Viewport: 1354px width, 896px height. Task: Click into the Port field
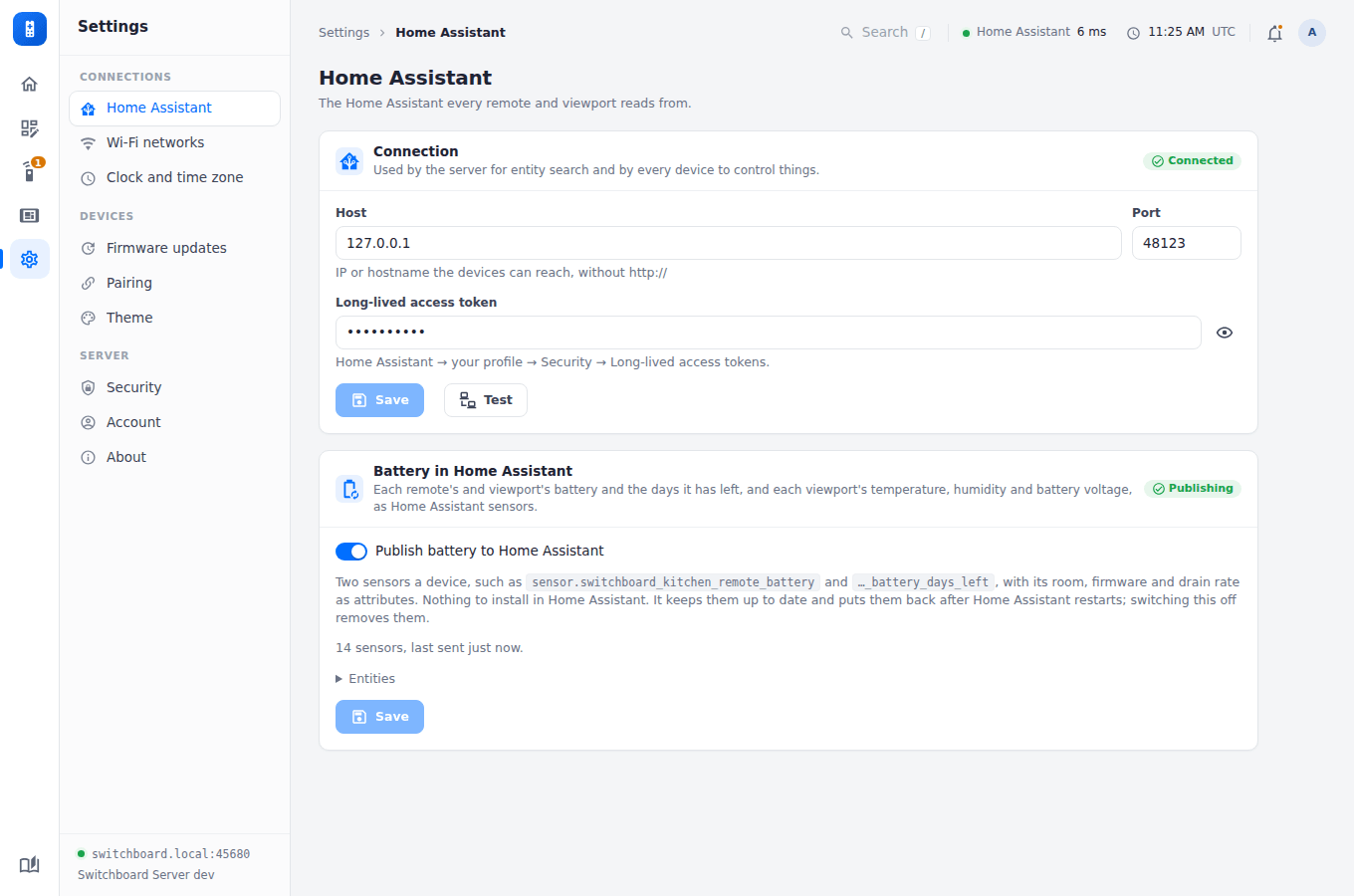tap(1187, 243)
